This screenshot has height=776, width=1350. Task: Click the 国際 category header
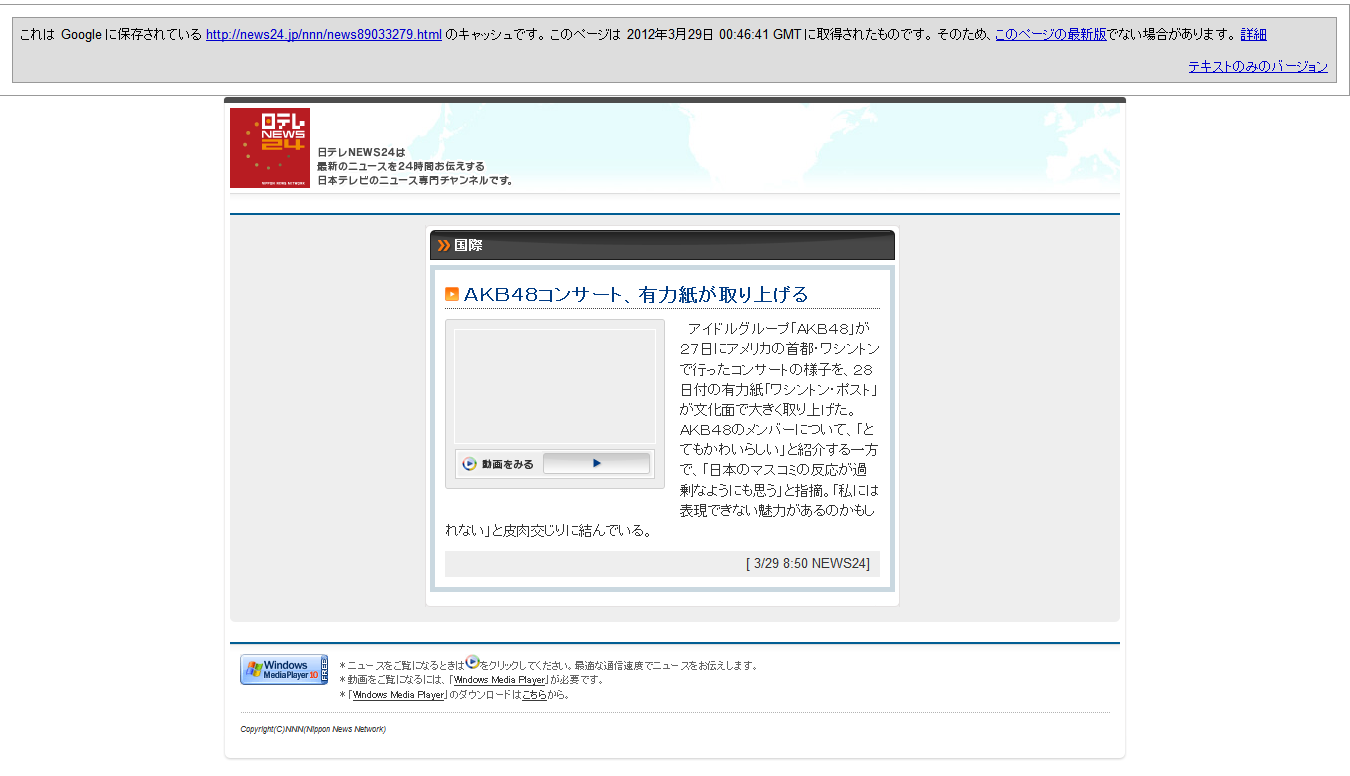662,245
